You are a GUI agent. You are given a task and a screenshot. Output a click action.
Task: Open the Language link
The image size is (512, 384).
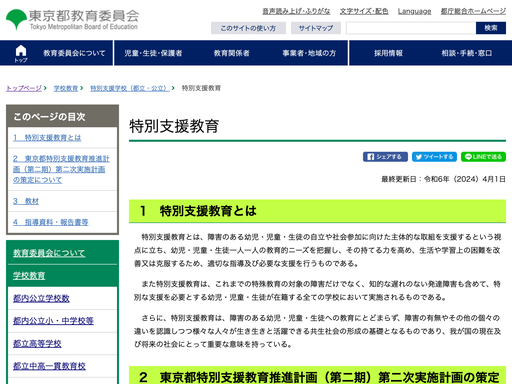(x=414, y=11)
